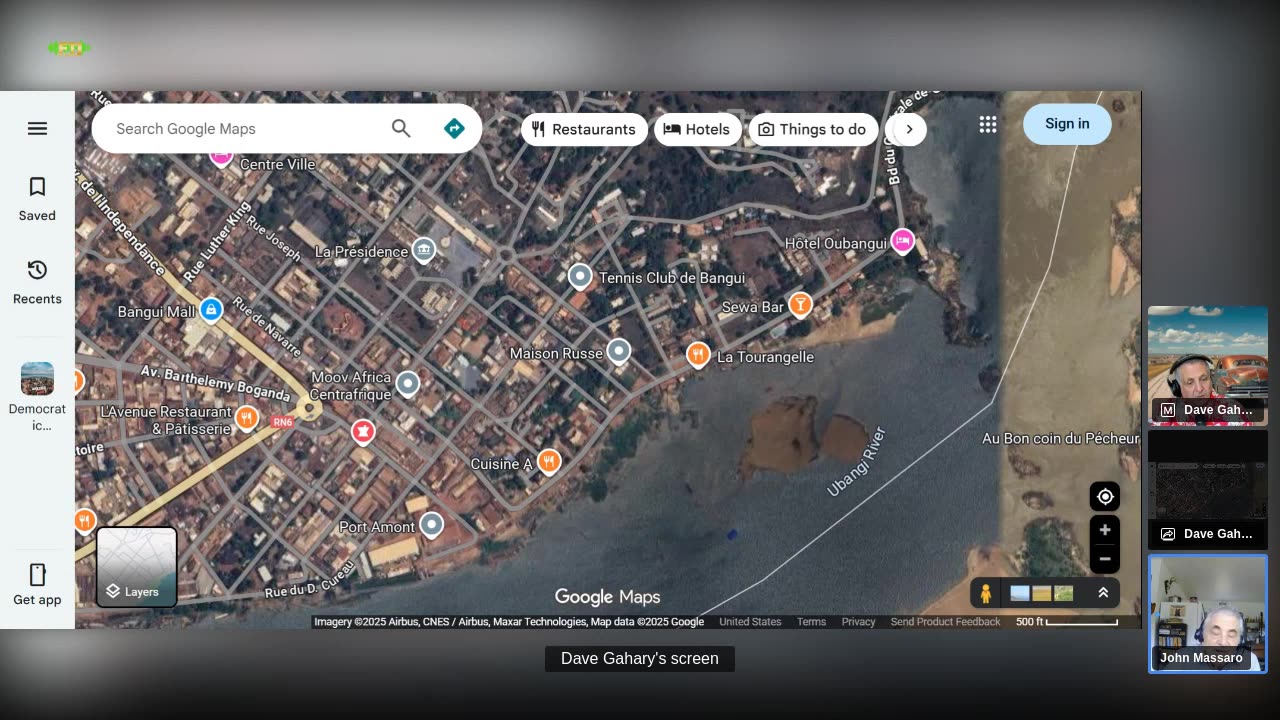Image resolution: width=1280 pixels, height=720 pixels.
Task: Open the Terms link
Action: [811, 622]
